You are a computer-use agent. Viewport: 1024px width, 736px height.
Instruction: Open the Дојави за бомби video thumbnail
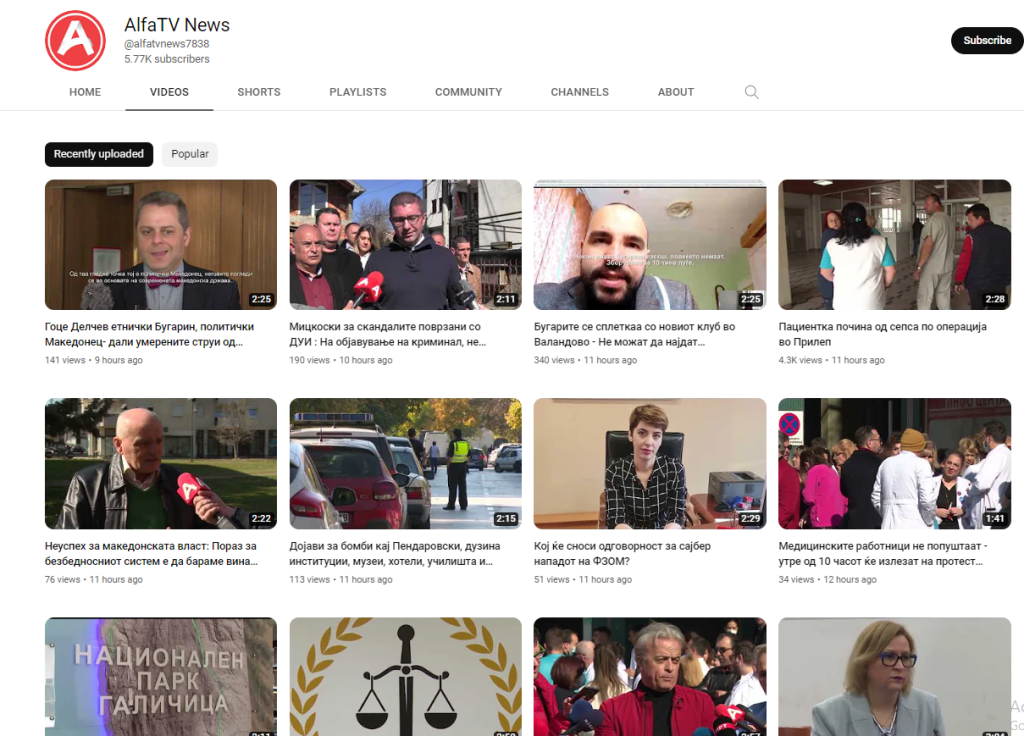(406, 464)
